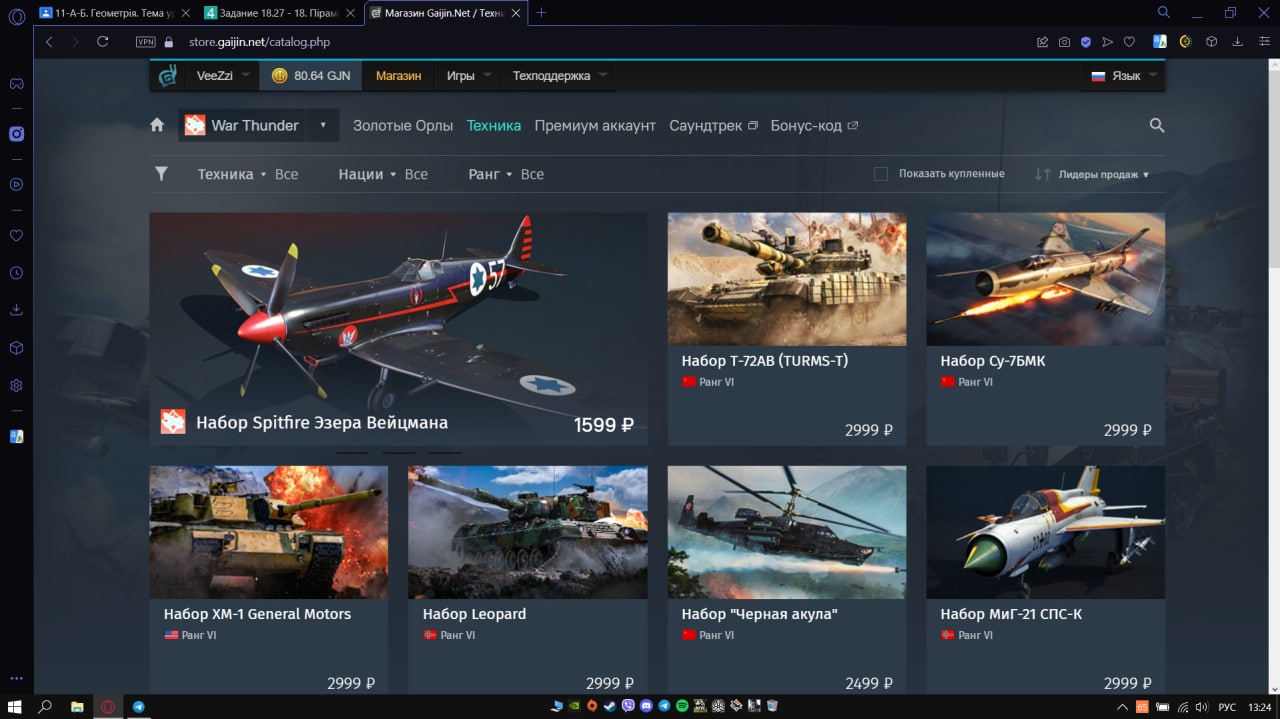This screenshot has height=719, width=1280.
Task: Open the 'Набор Т-72АВ (TURMS-T)' title
Action: pos(764,361)
